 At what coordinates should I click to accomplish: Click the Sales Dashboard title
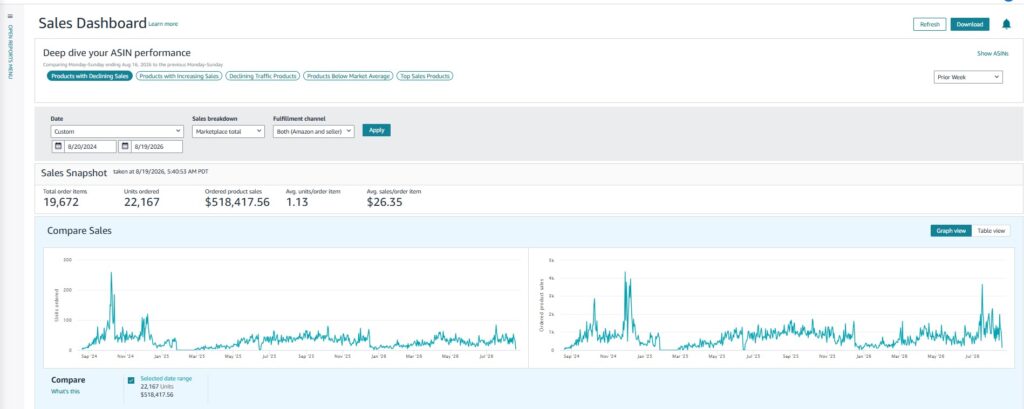point(92,24)
